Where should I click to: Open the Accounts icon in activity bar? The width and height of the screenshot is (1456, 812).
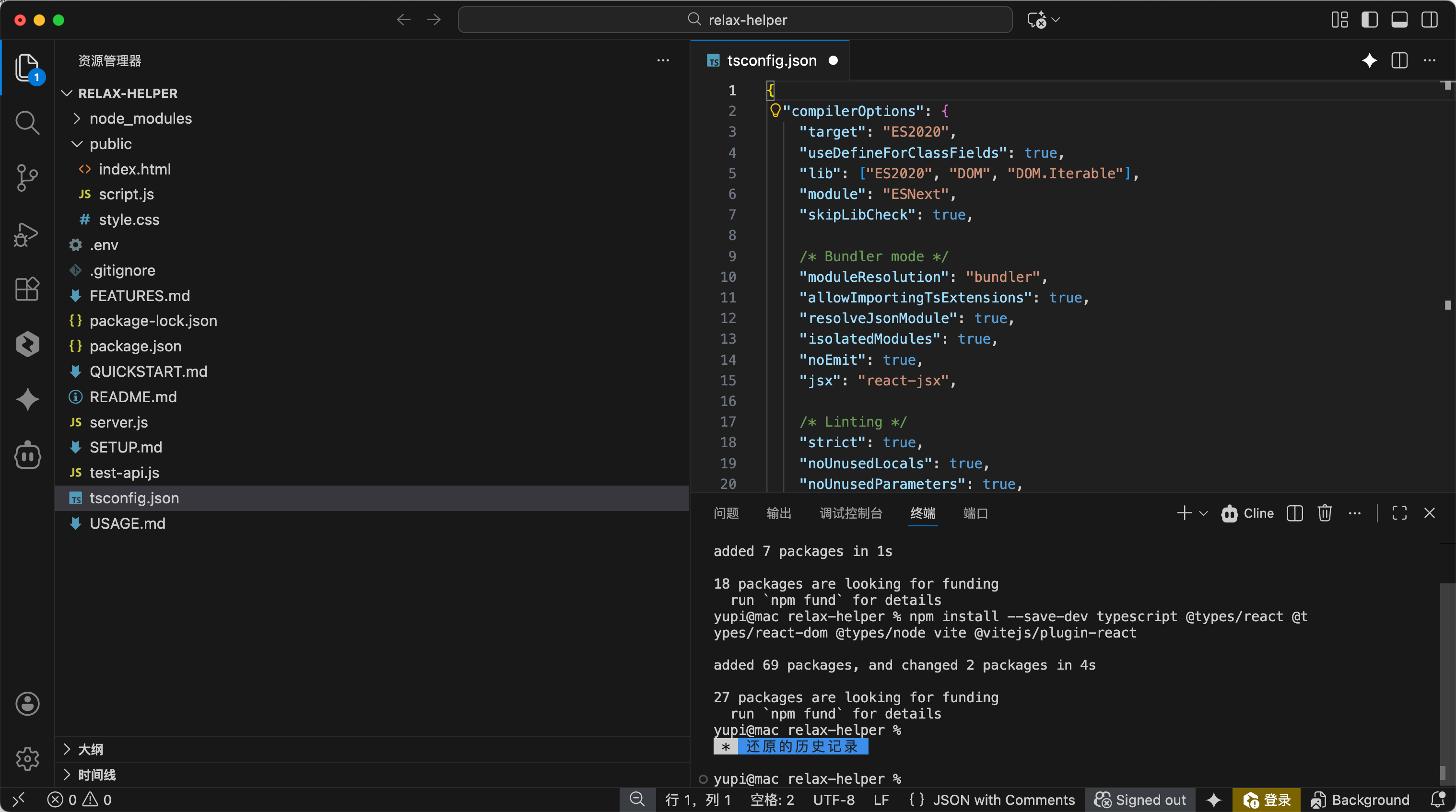point(26,704)
